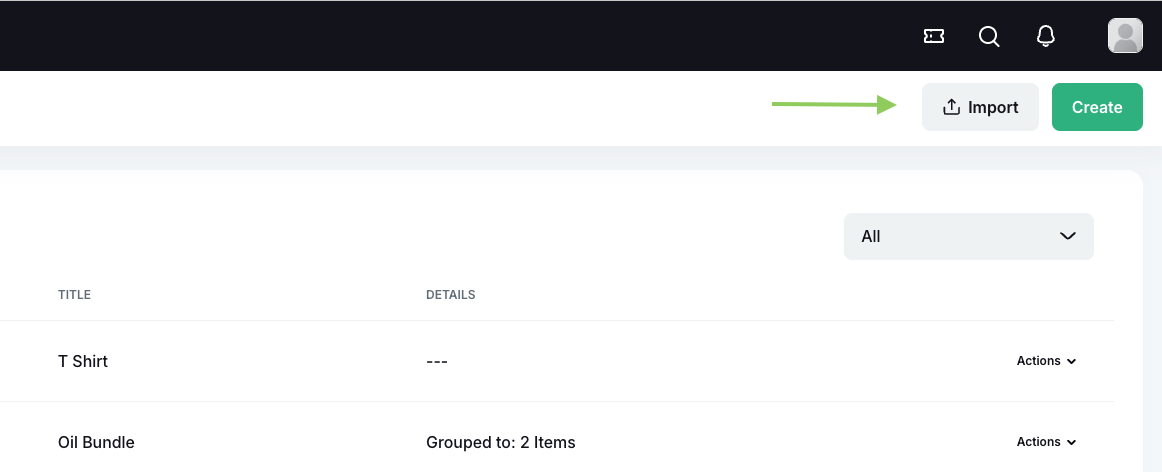Image resolution: width=1162 pixels, height=472 pixels.
Task: Open the notifications bell
Action: [1046, 37]
